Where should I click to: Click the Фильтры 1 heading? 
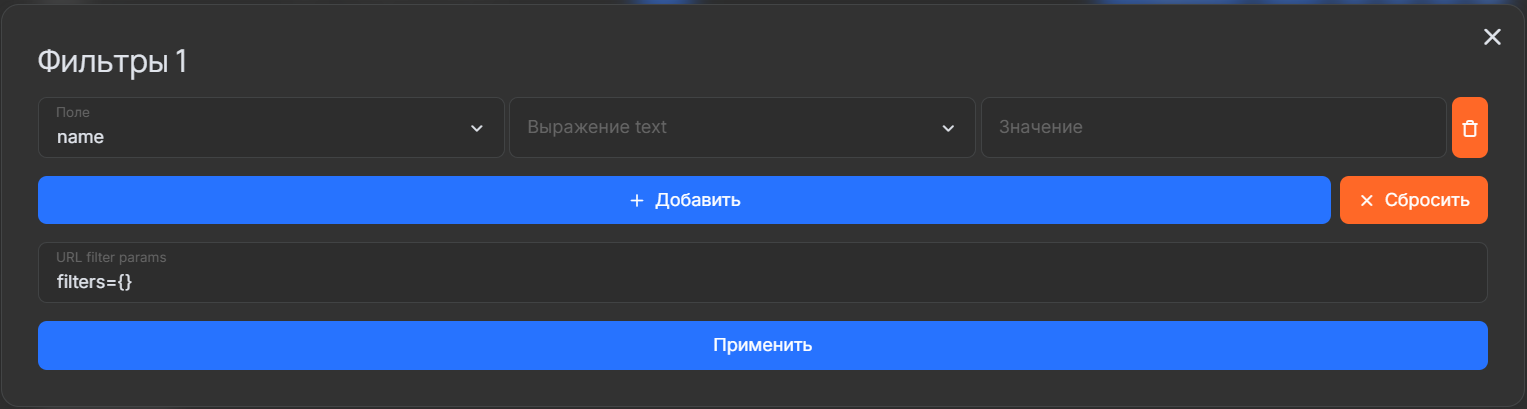(112, 62)
